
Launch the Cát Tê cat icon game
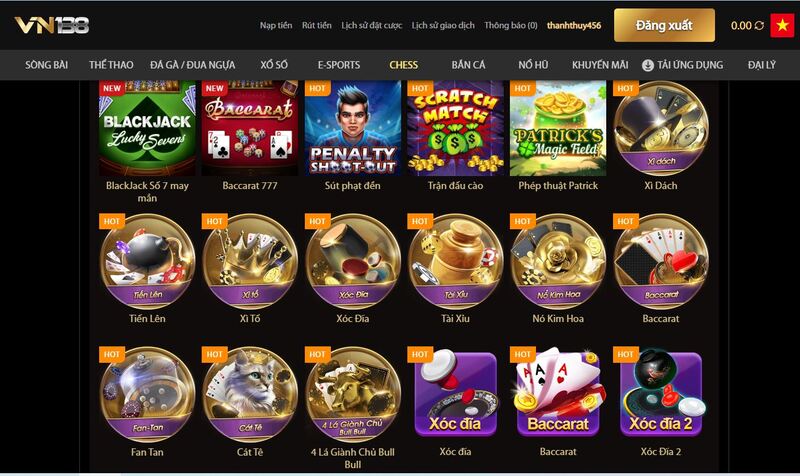tap(250, 394)
